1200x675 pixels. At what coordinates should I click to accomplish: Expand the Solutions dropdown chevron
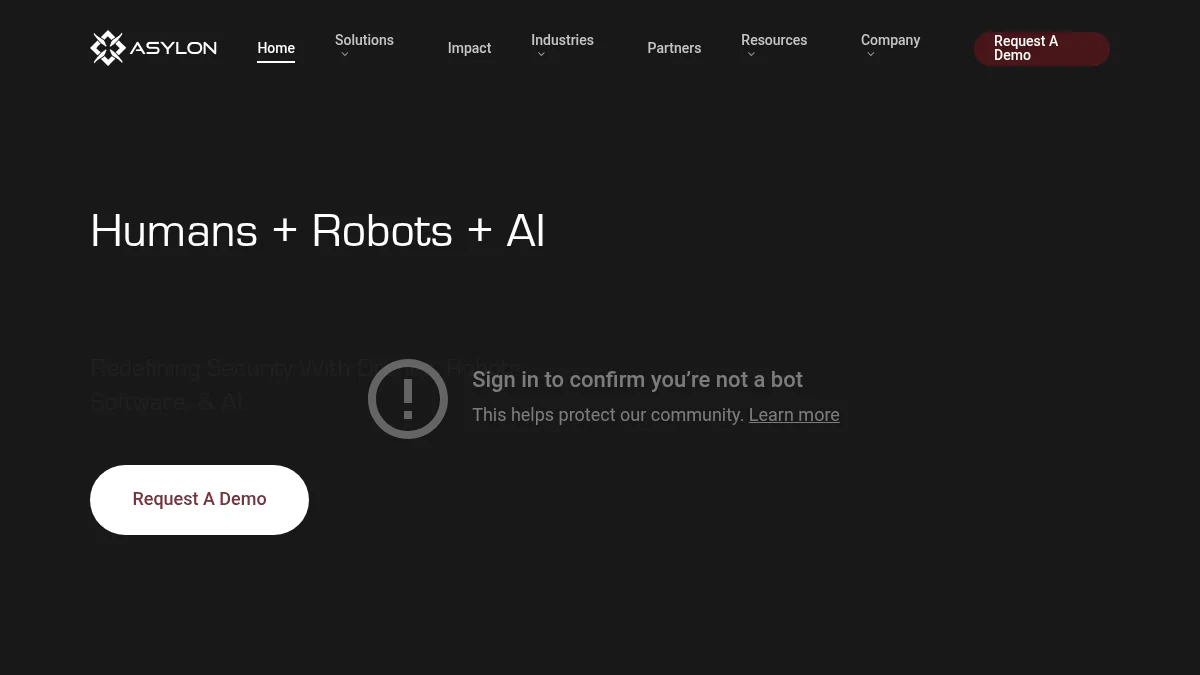pyautogui.click(x=344, y=53)
